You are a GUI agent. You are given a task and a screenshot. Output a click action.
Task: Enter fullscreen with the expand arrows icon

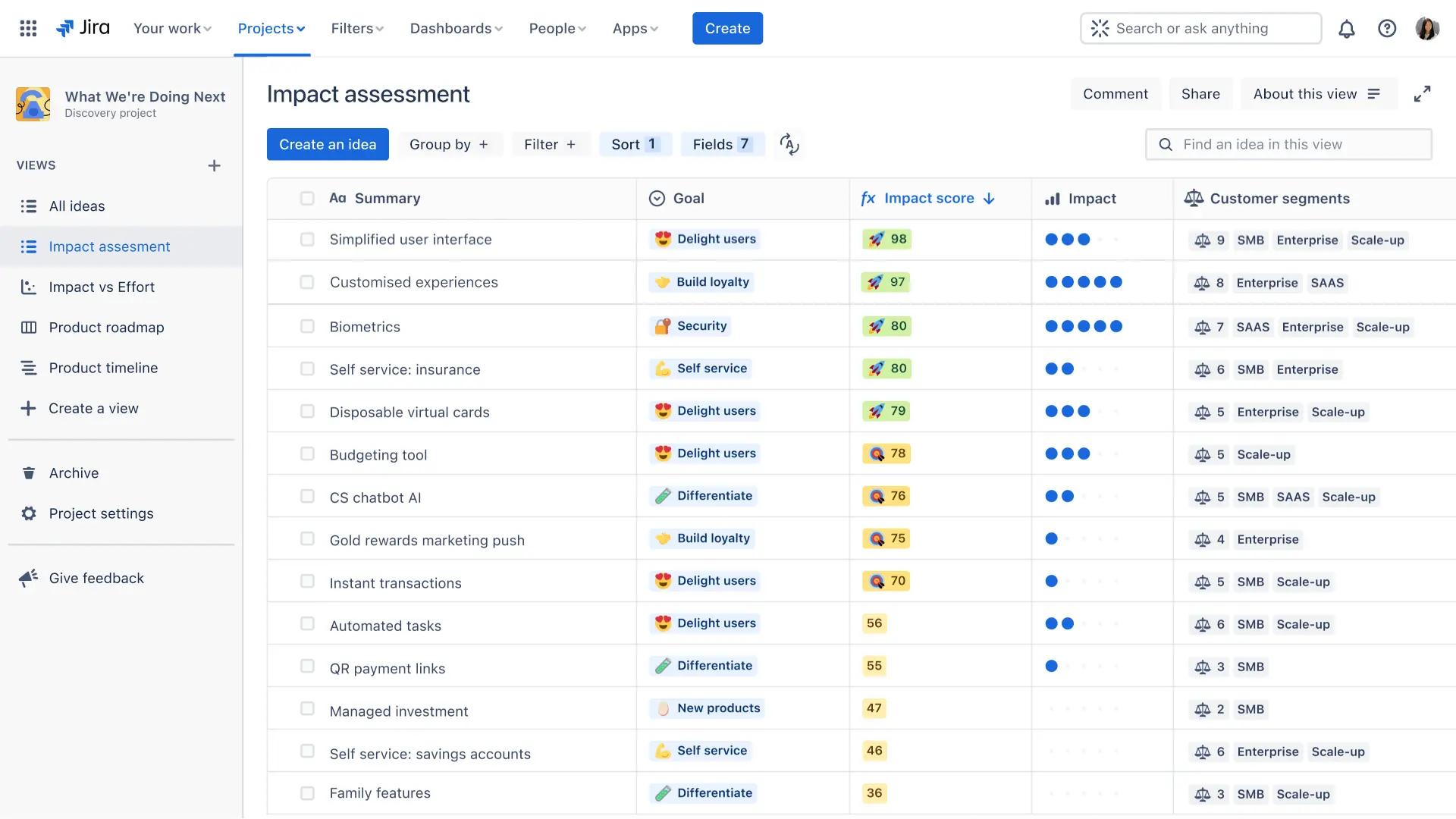(1422, 94)
